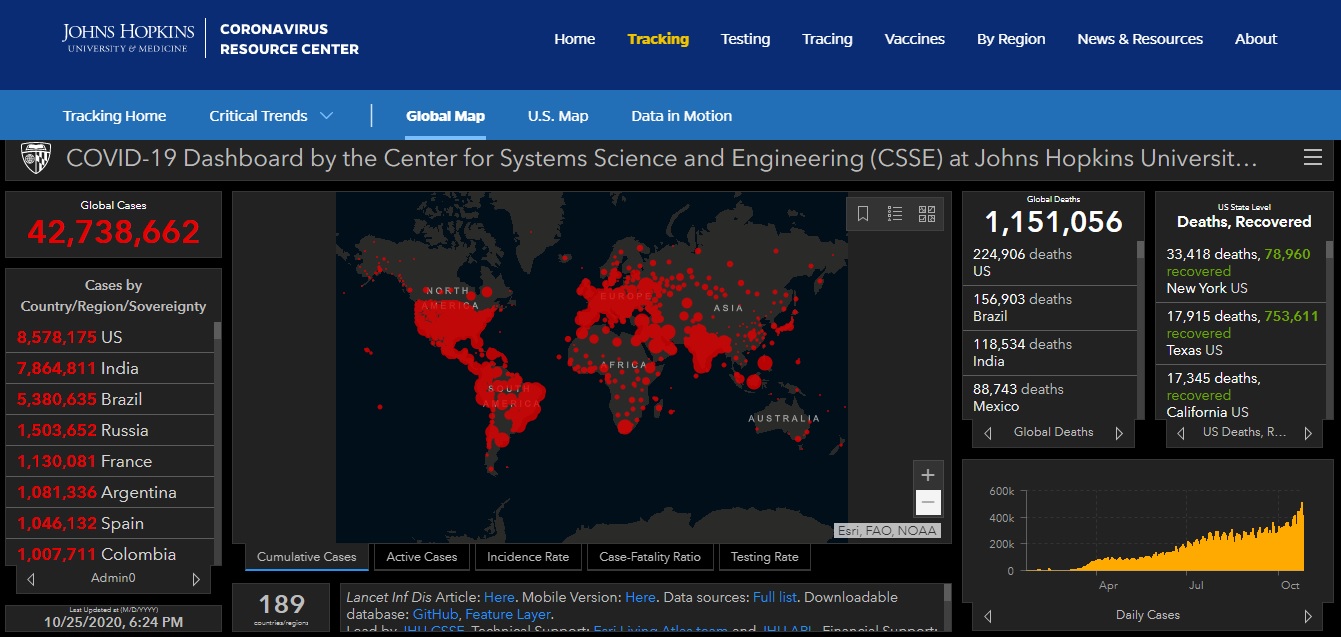Open the By Region nav item
1341x637 pixels.
[1011, 39]
